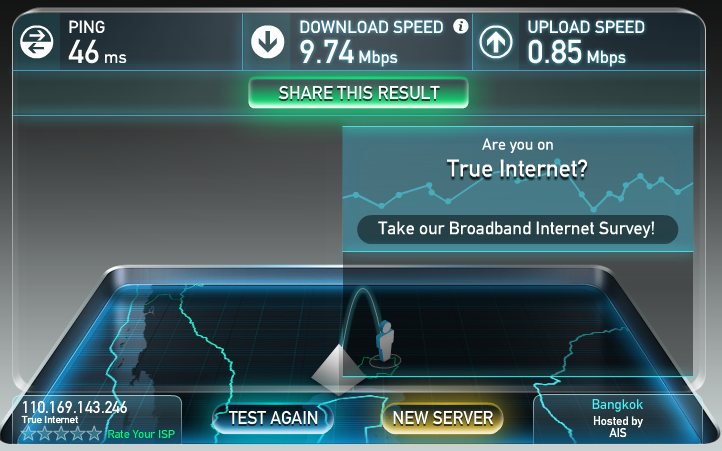Click the upload speed arrow icon
This screenshot has height=451, width=722.
(x=496, y=42)
